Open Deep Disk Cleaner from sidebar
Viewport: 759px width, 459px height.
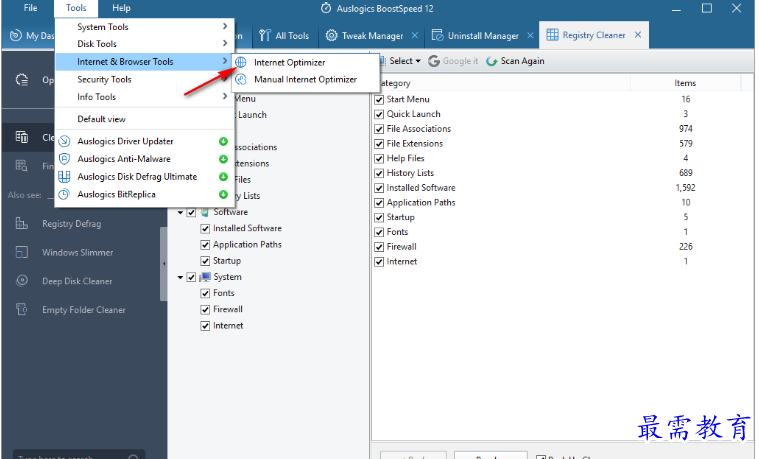tap(77, 281)
